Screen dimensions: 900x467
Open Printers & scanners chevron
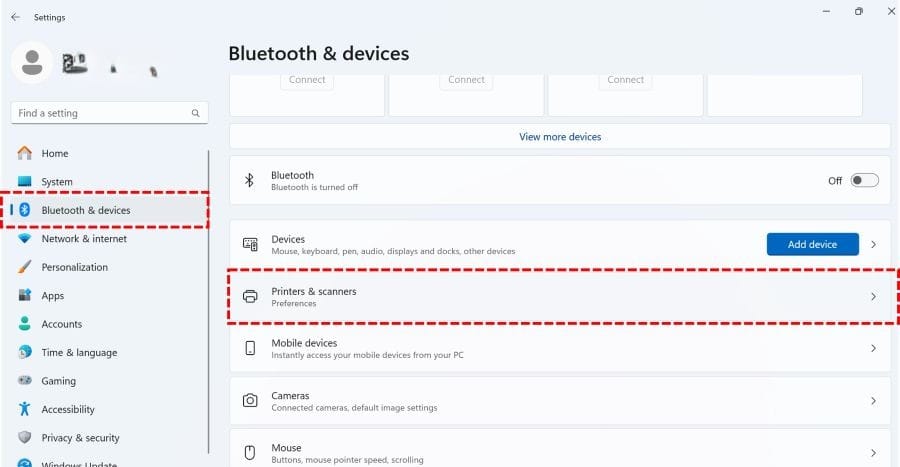[x=873, y=297]
